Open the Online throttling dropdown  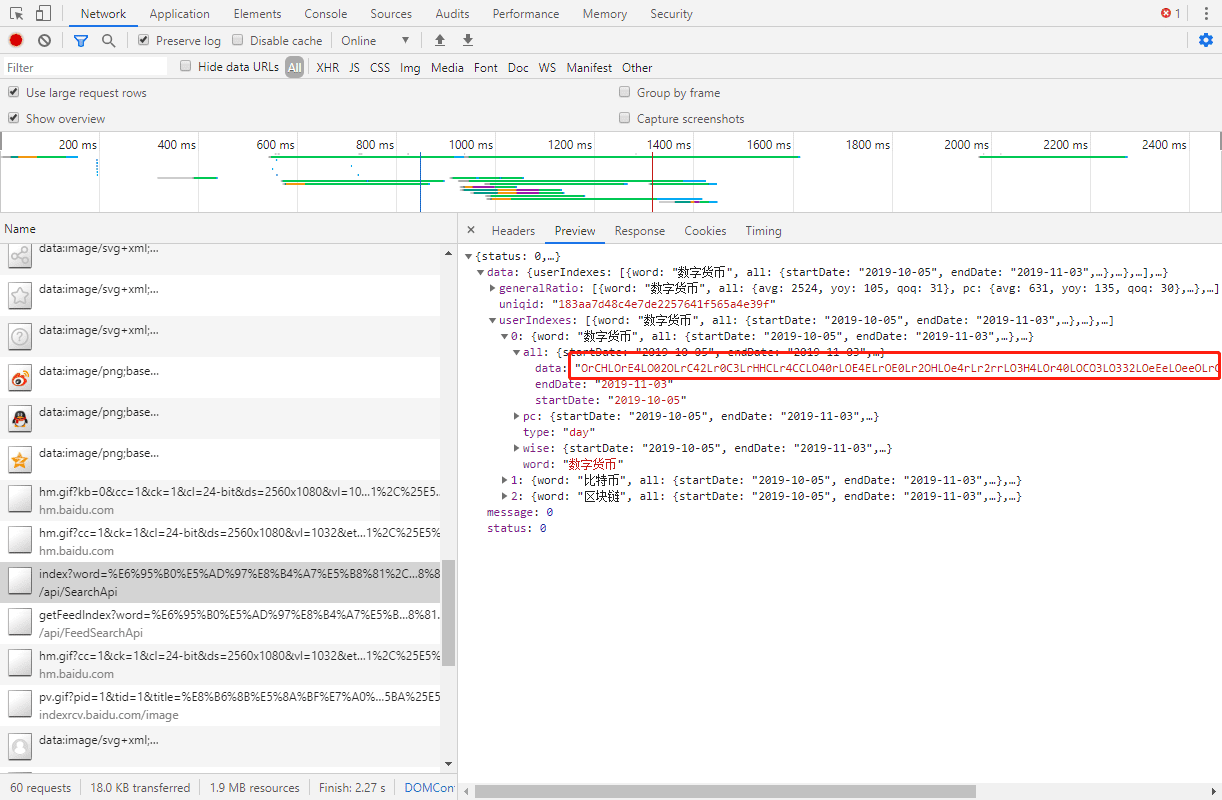pyautogui.click(x=375, y=41)
